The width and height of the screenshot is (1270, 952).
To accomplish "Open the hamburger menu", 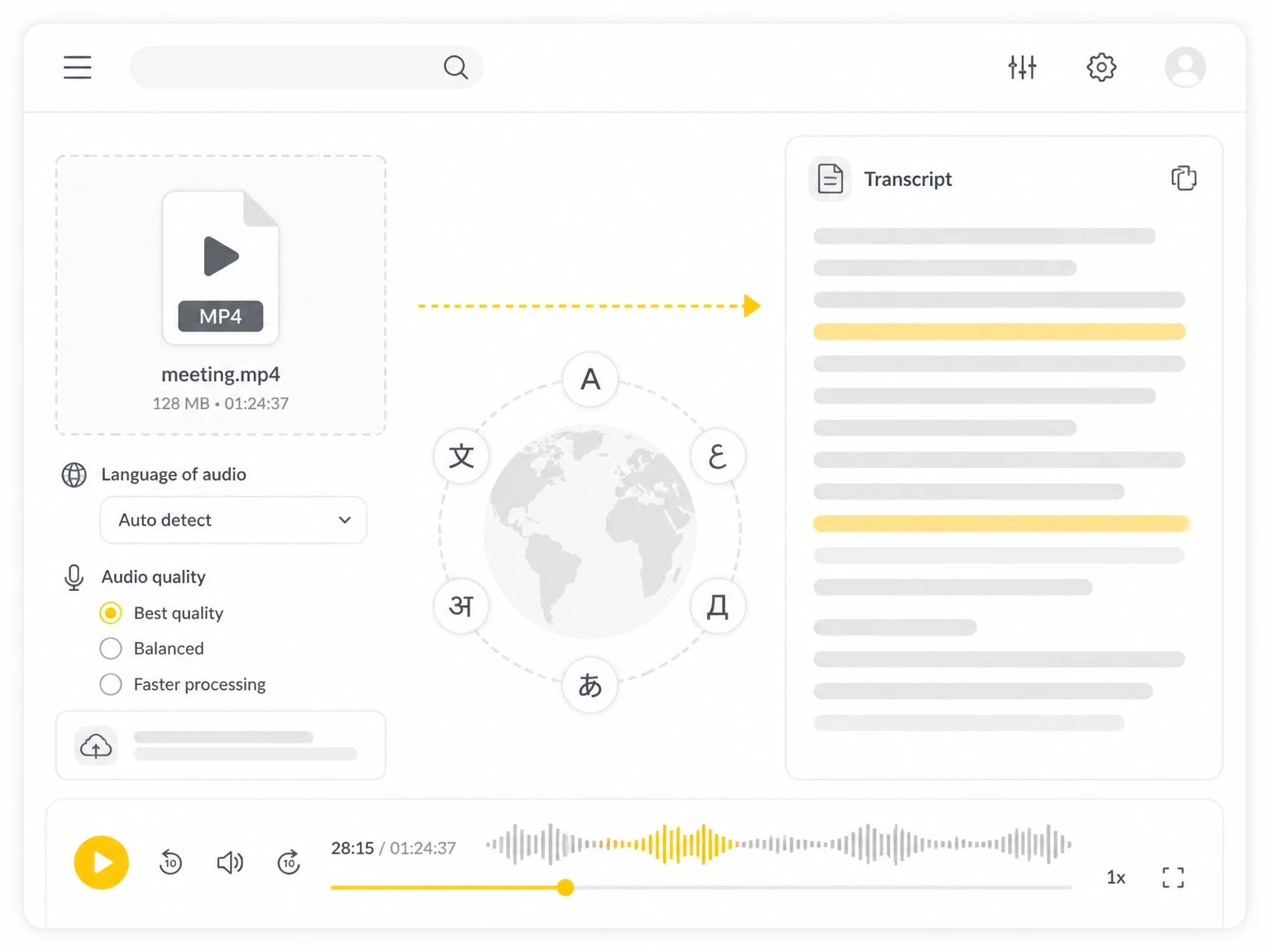I will [78, 67].
